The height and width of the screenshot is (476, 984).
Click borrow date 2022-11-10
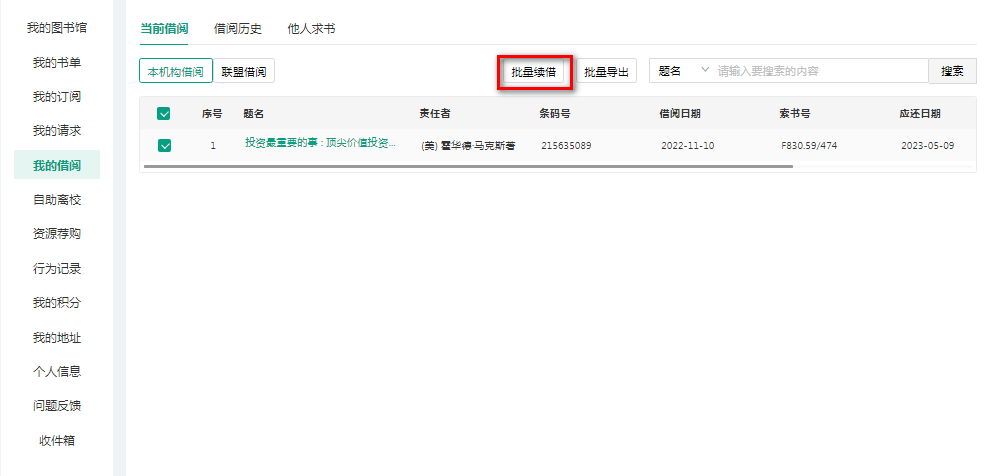tap(688, 146)
